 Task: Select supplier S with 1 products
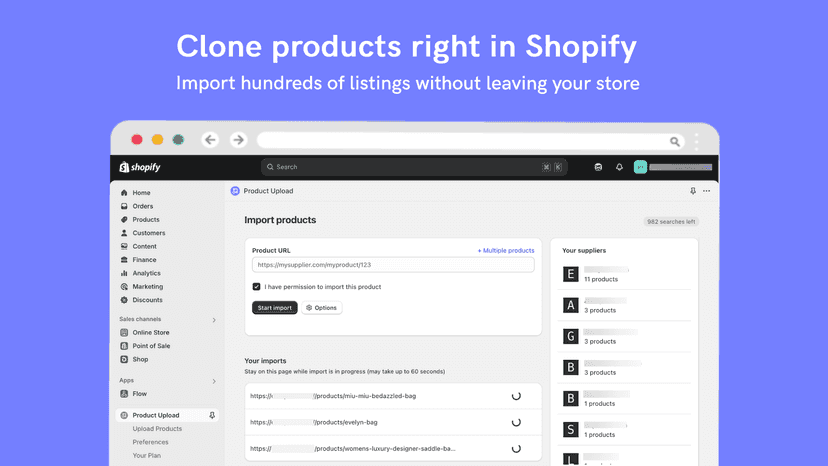(624, 430)
